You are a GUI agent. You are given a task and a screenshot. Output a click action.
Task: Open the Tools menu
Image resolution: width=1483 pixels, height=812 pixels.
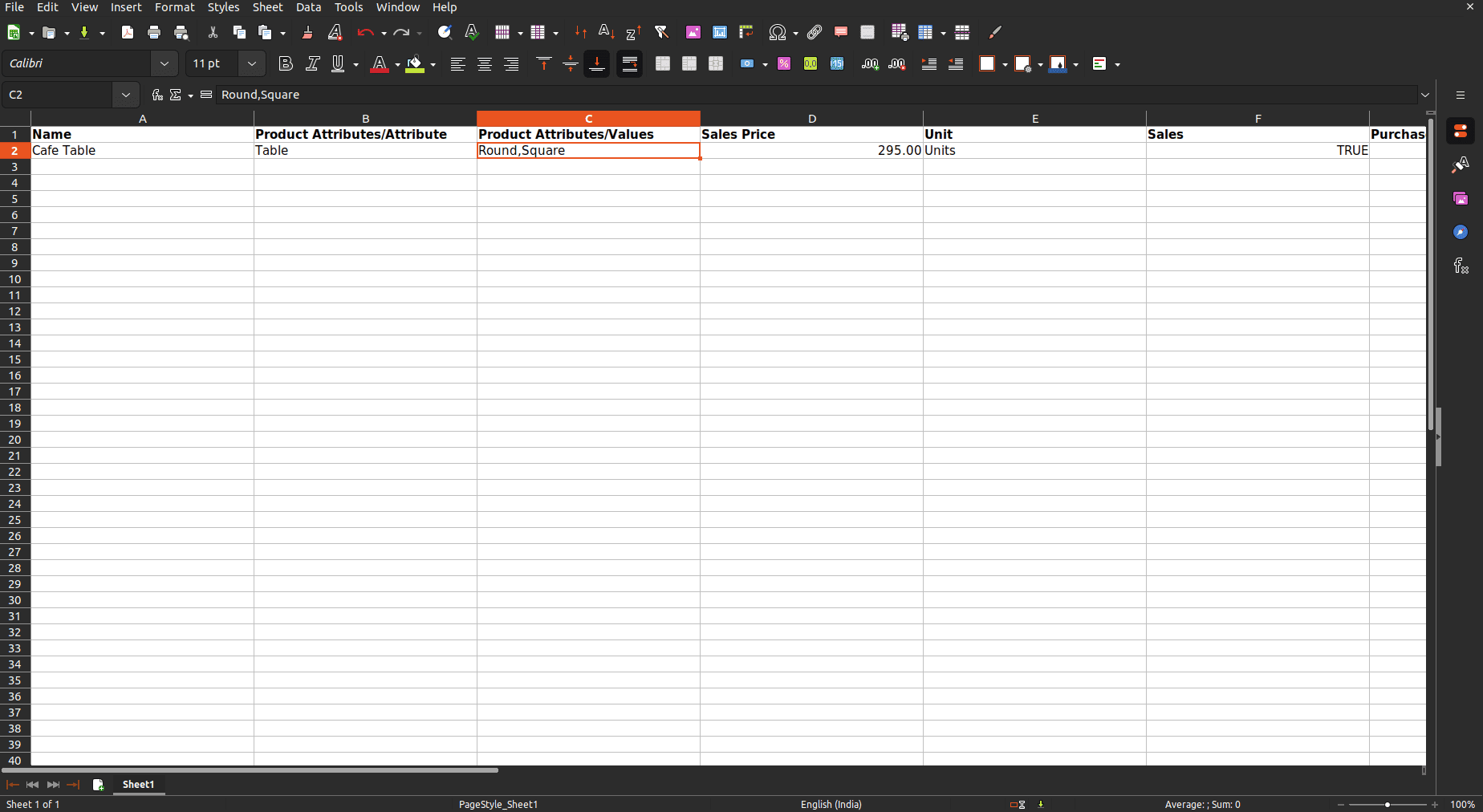pos(348,7)
